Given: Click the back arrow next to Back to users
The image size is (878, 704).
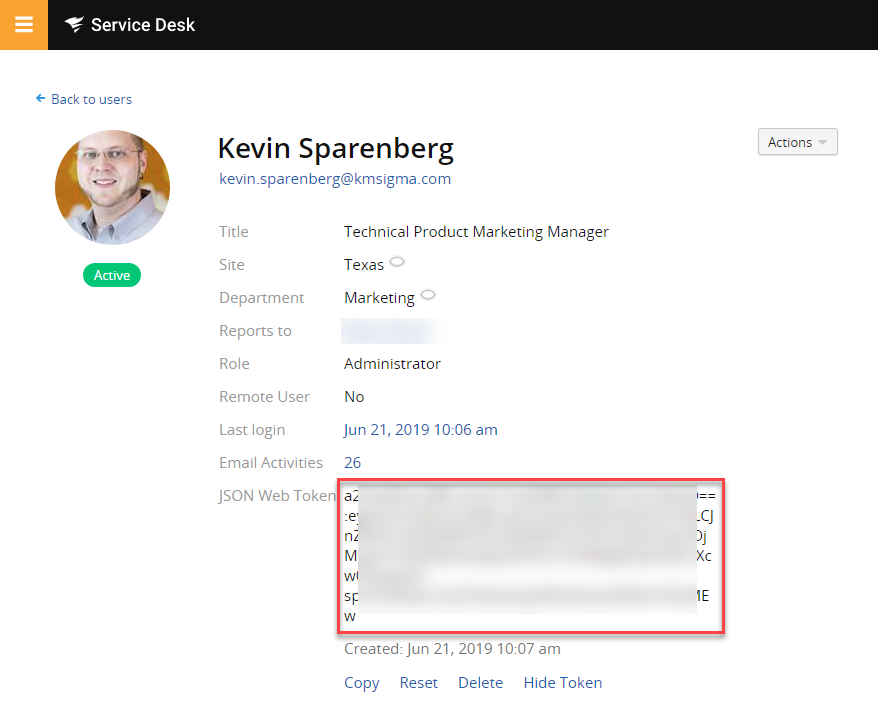Looking at the screenshot, I should coord(40,99).
